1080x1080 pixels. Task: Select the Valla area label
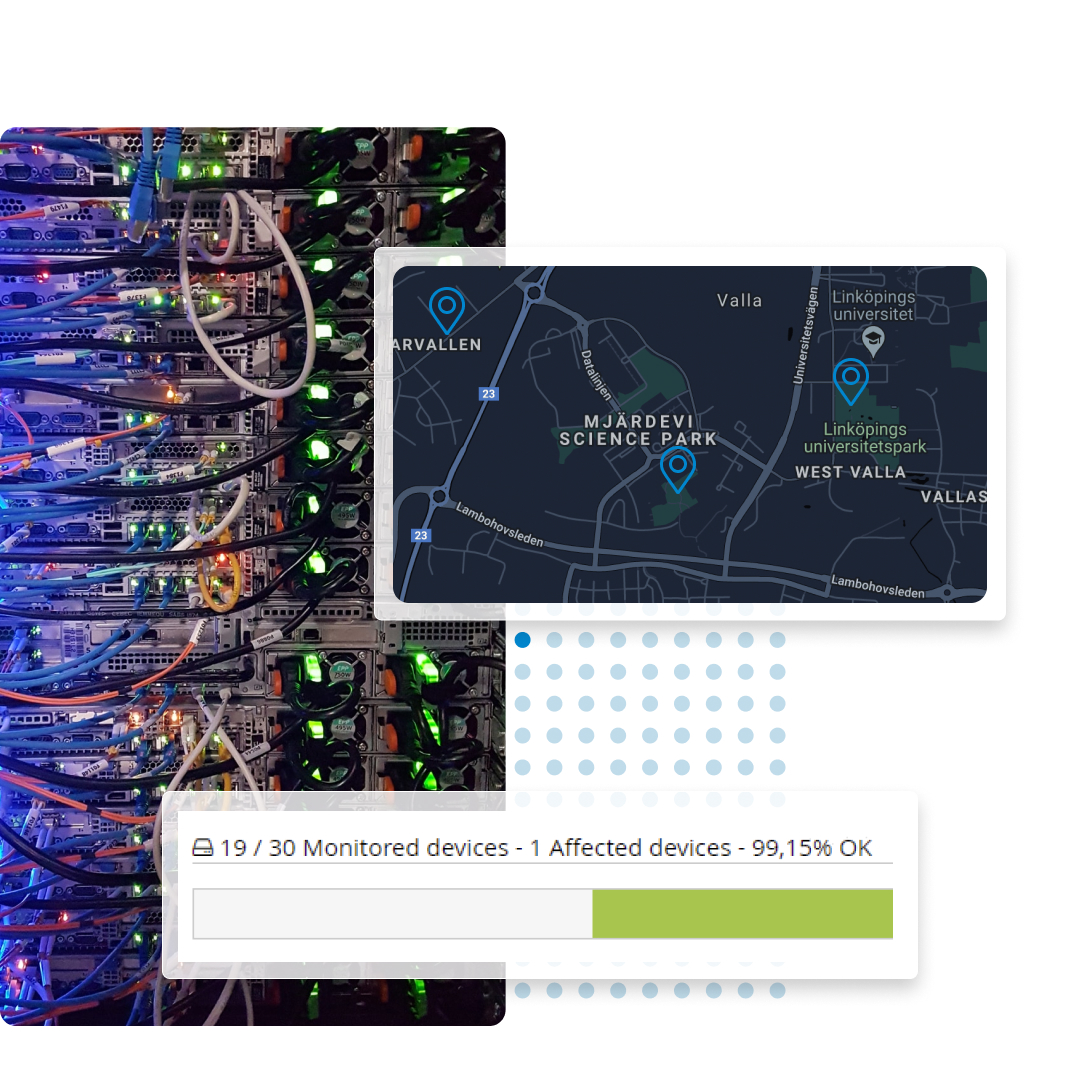[x=739, y=300]
